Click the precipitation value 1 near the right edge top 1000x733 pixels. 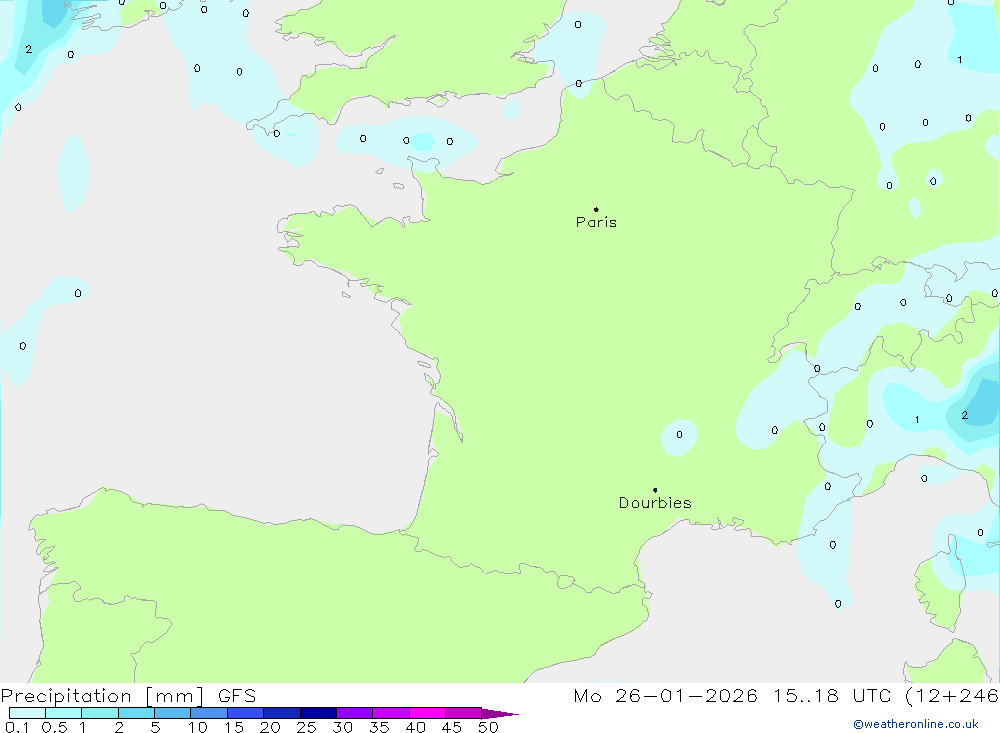(x=959, y=60)
